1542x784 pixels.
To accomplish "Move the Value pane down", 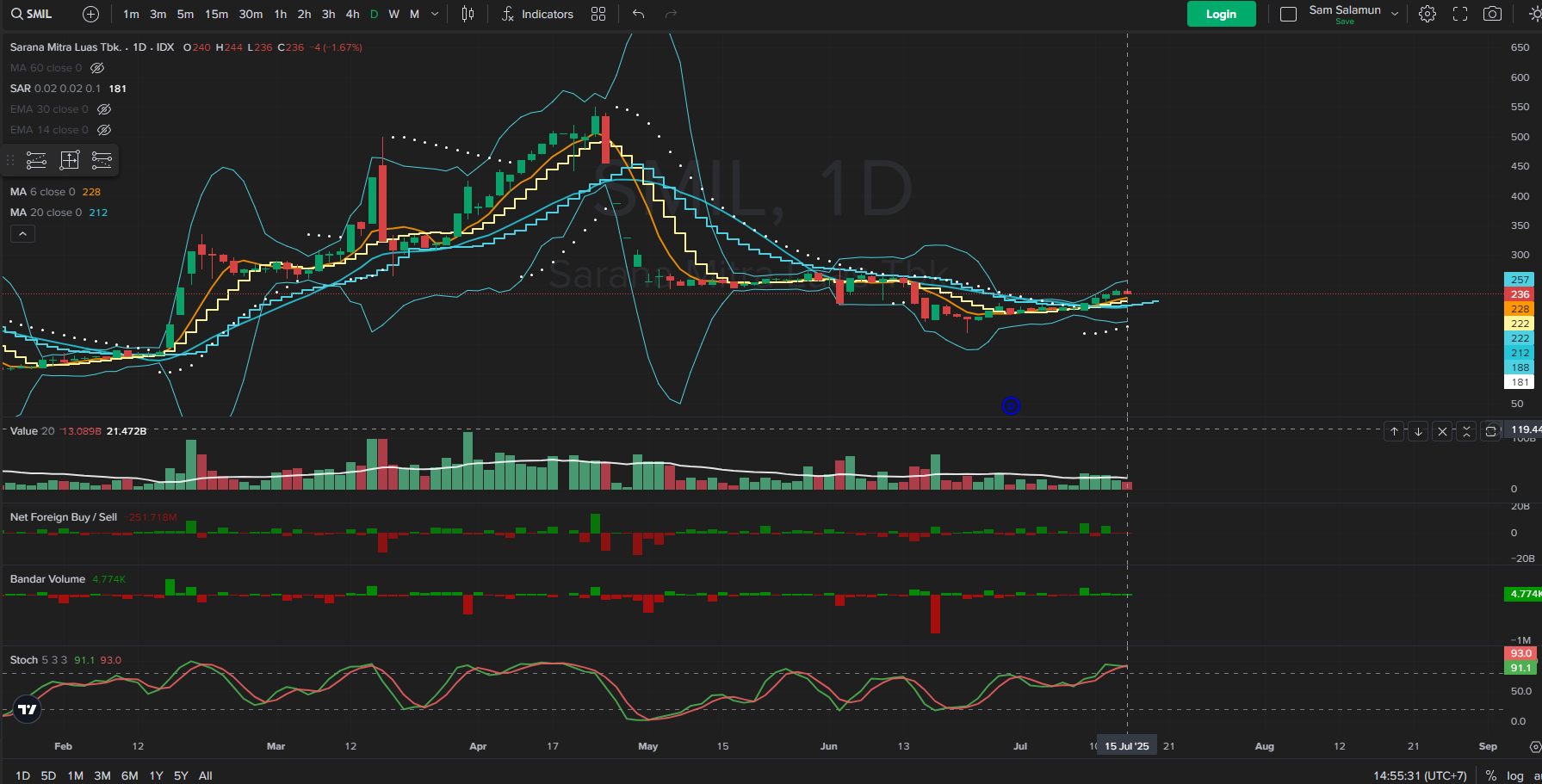I will tap(1418, 431).
